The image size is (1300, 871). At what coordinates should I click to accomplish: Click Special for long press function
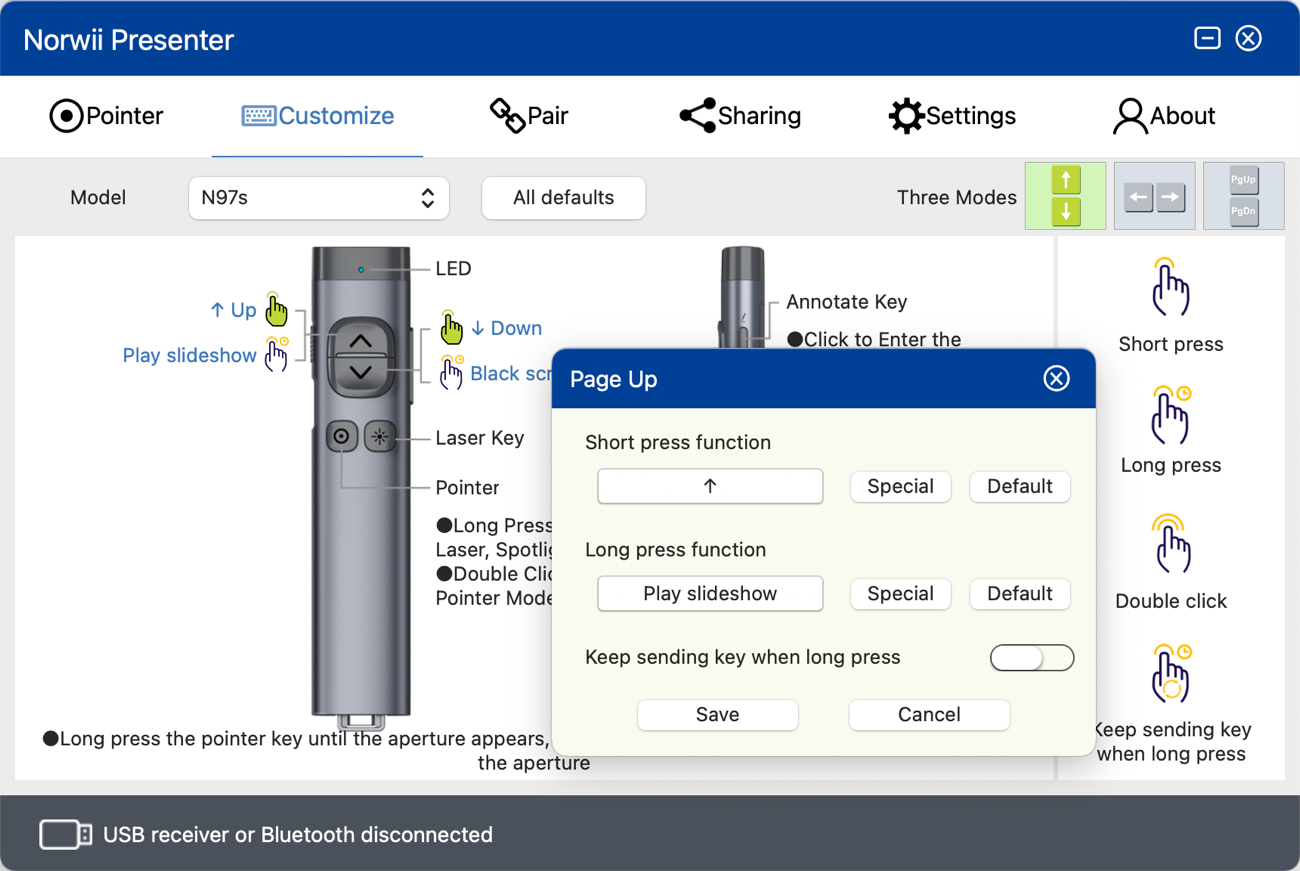tap(900, 593)
